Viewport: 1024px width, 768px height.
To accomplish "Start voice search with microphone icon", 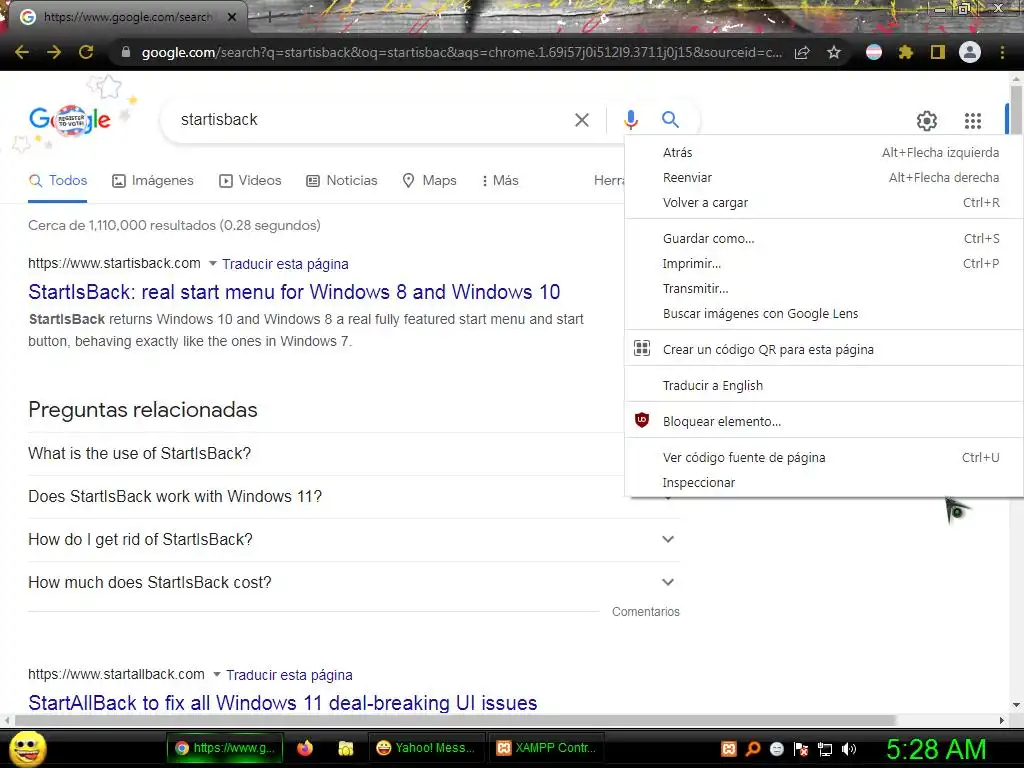I will click(x=631, y=120).
